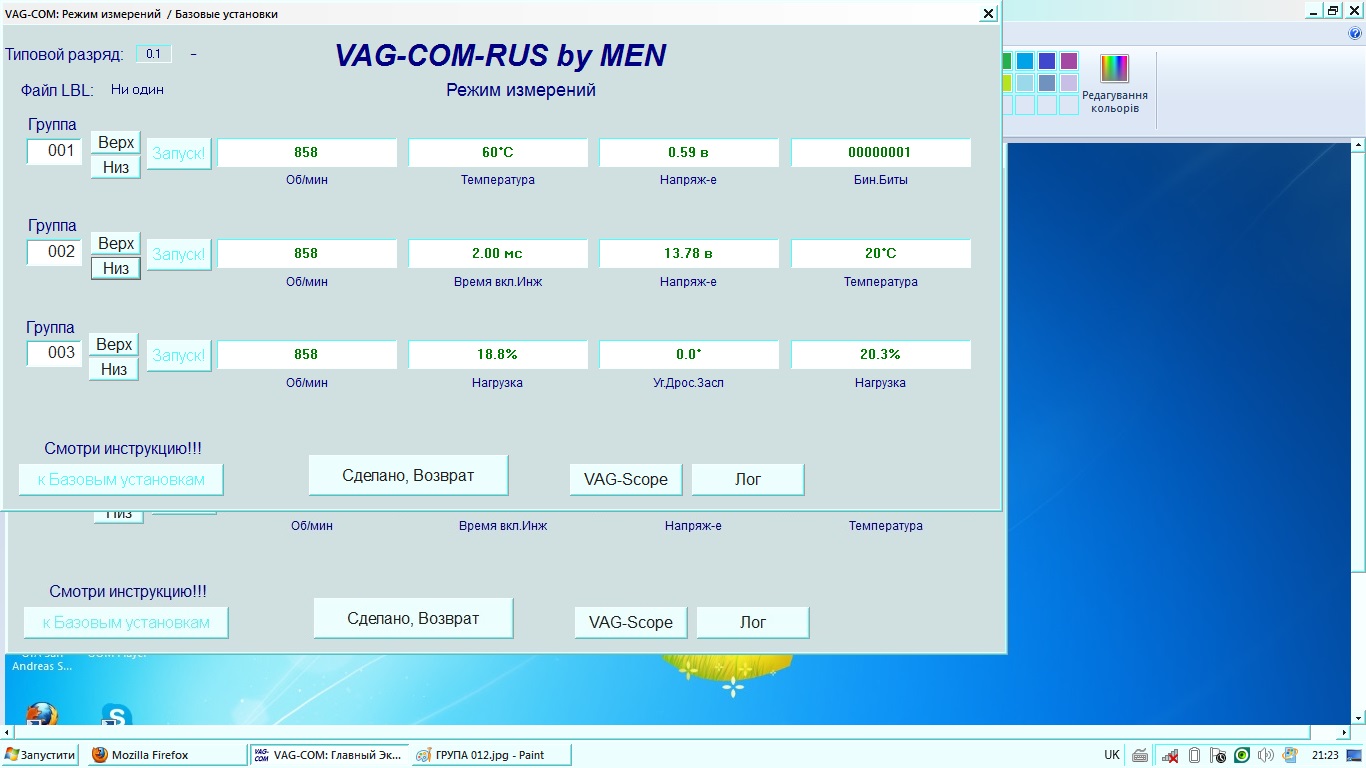Click the Windows-logo tray icon beside the clock
Screen dimensions: 1366x768
coord(1290,755)
